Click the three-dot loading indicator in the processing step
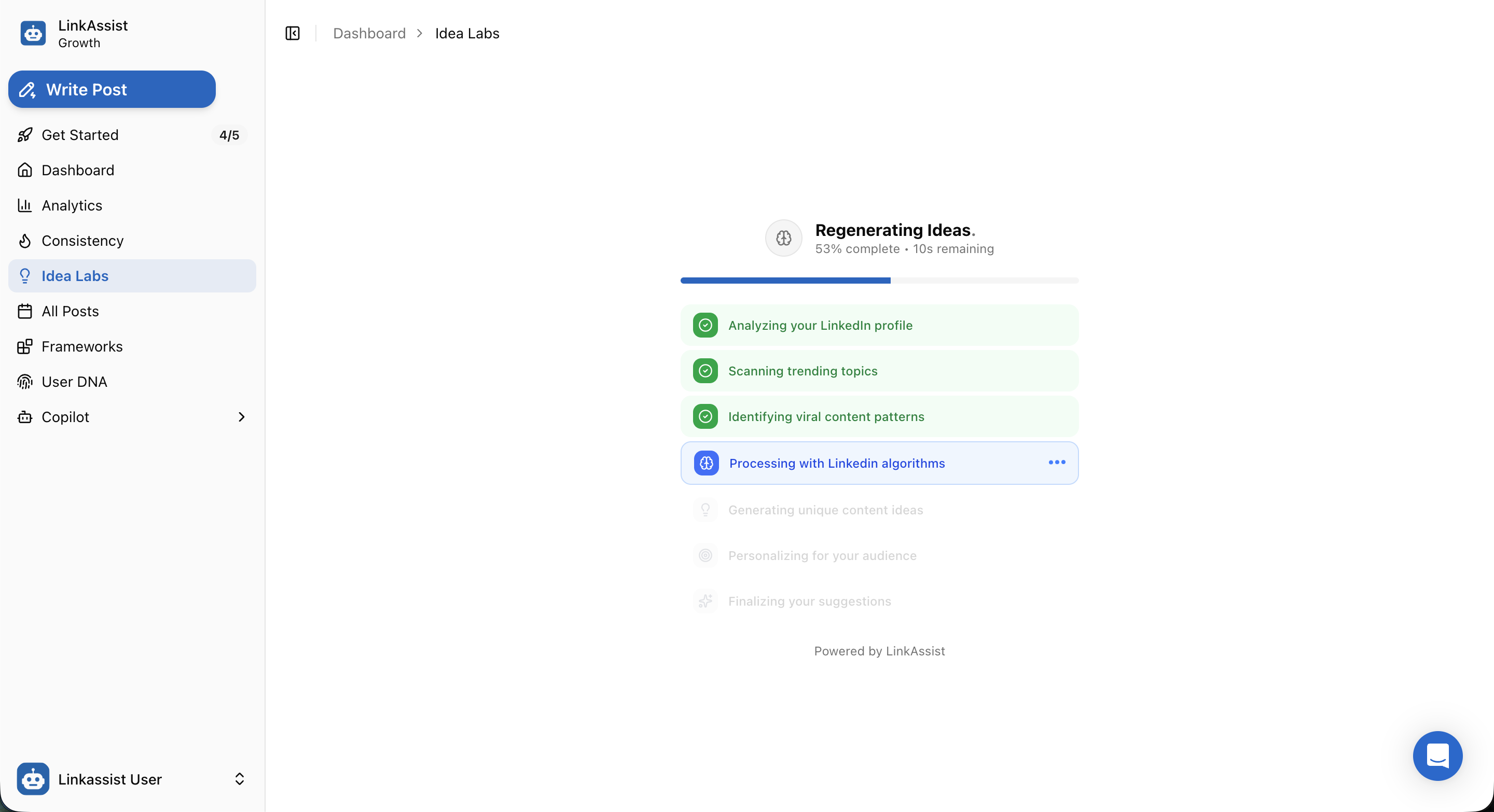The image size is (1494, 812). pos(1057,463)
